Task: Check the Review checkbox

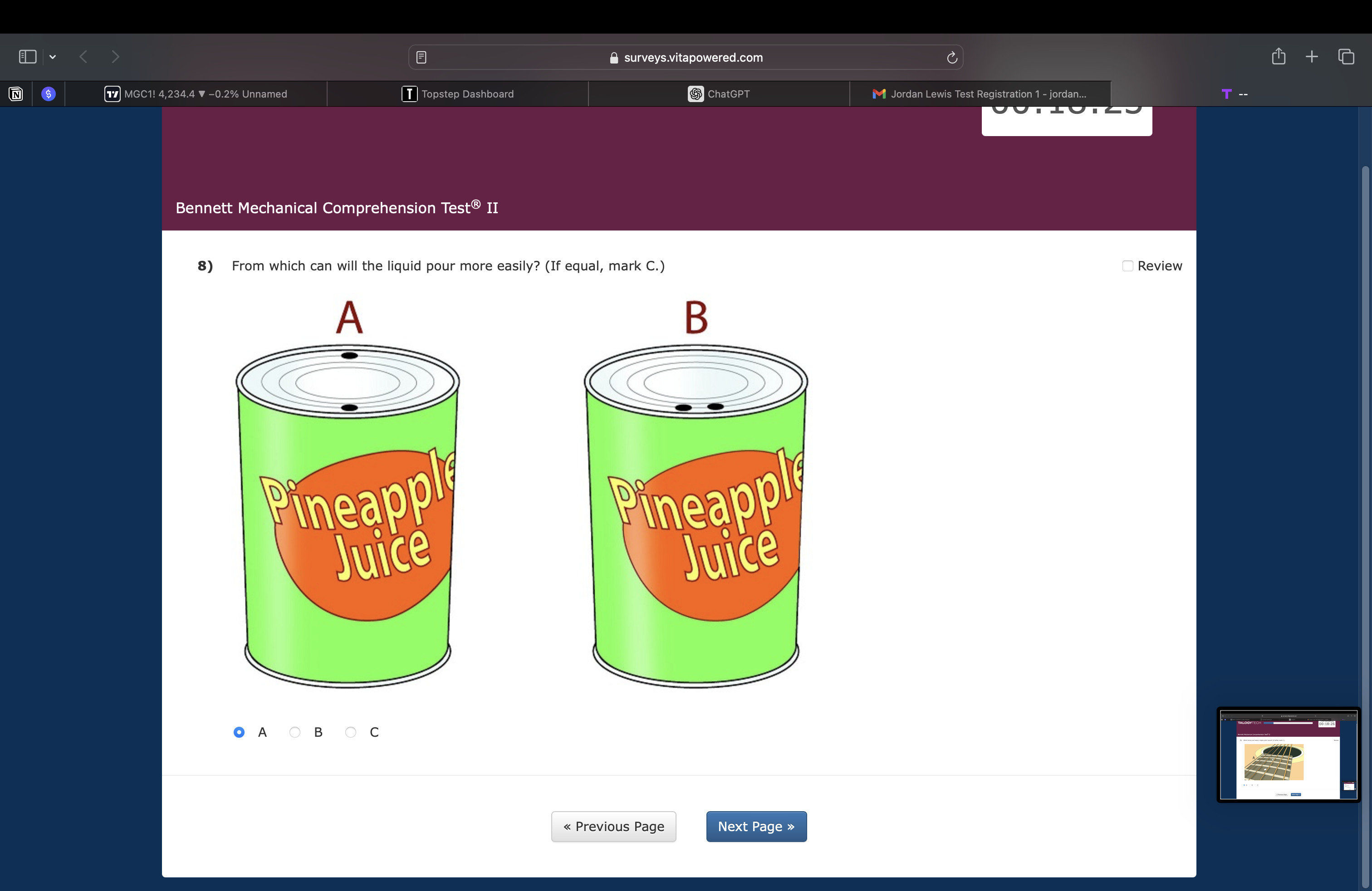Action: point(1127,266)
